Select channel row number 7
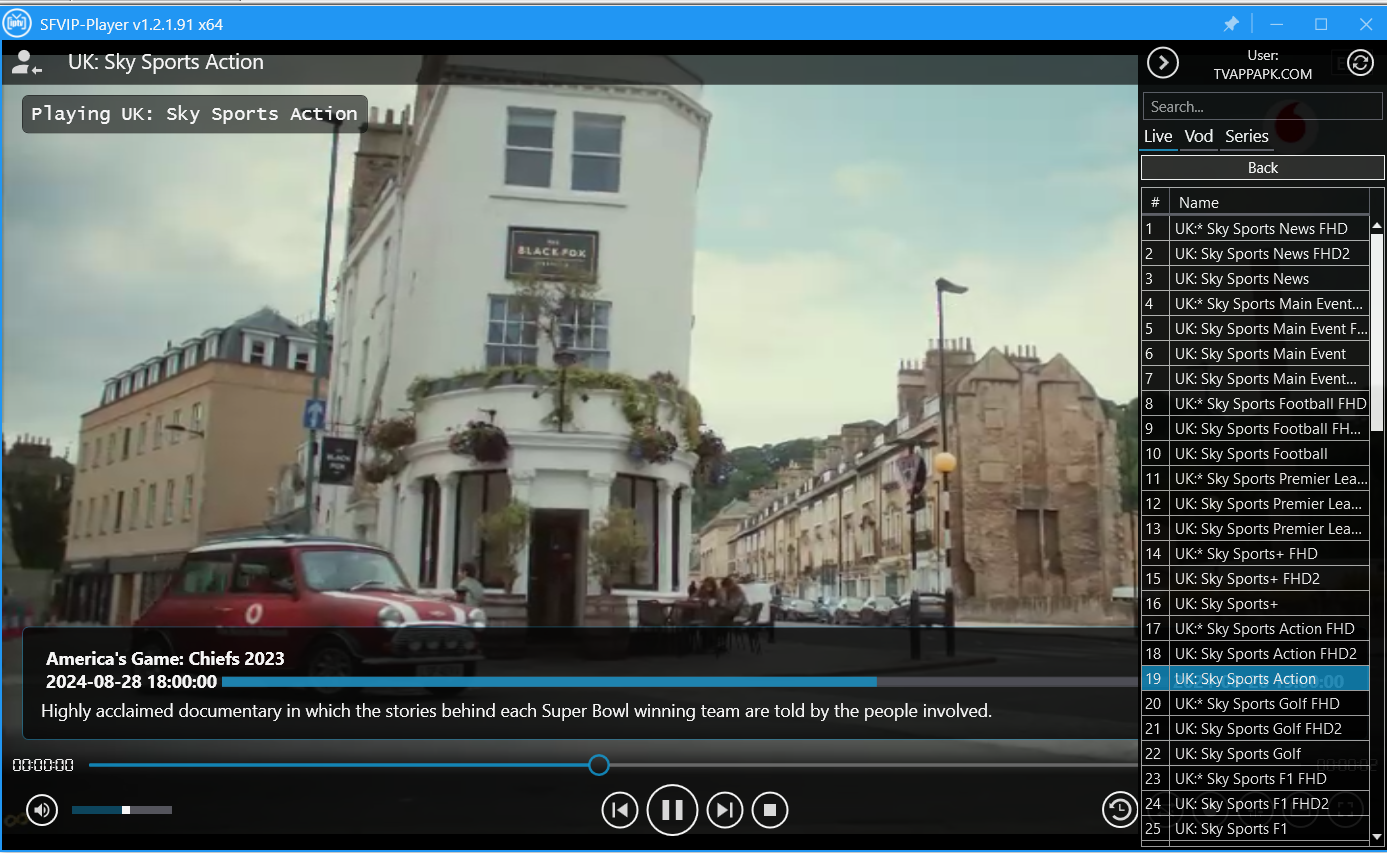Screen dimensions: 1387x853 click(x=1255, y=379)
